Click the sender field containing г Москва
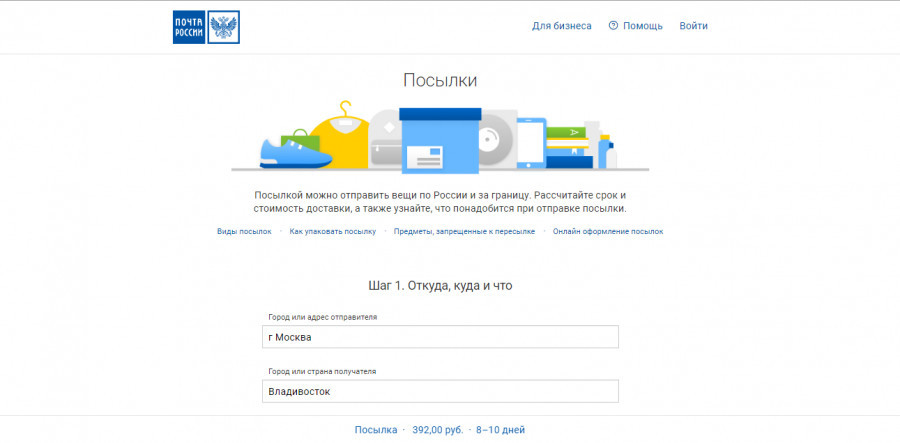Image resolution: width=900 pixels, height=443 pixels. click(440, 337)
